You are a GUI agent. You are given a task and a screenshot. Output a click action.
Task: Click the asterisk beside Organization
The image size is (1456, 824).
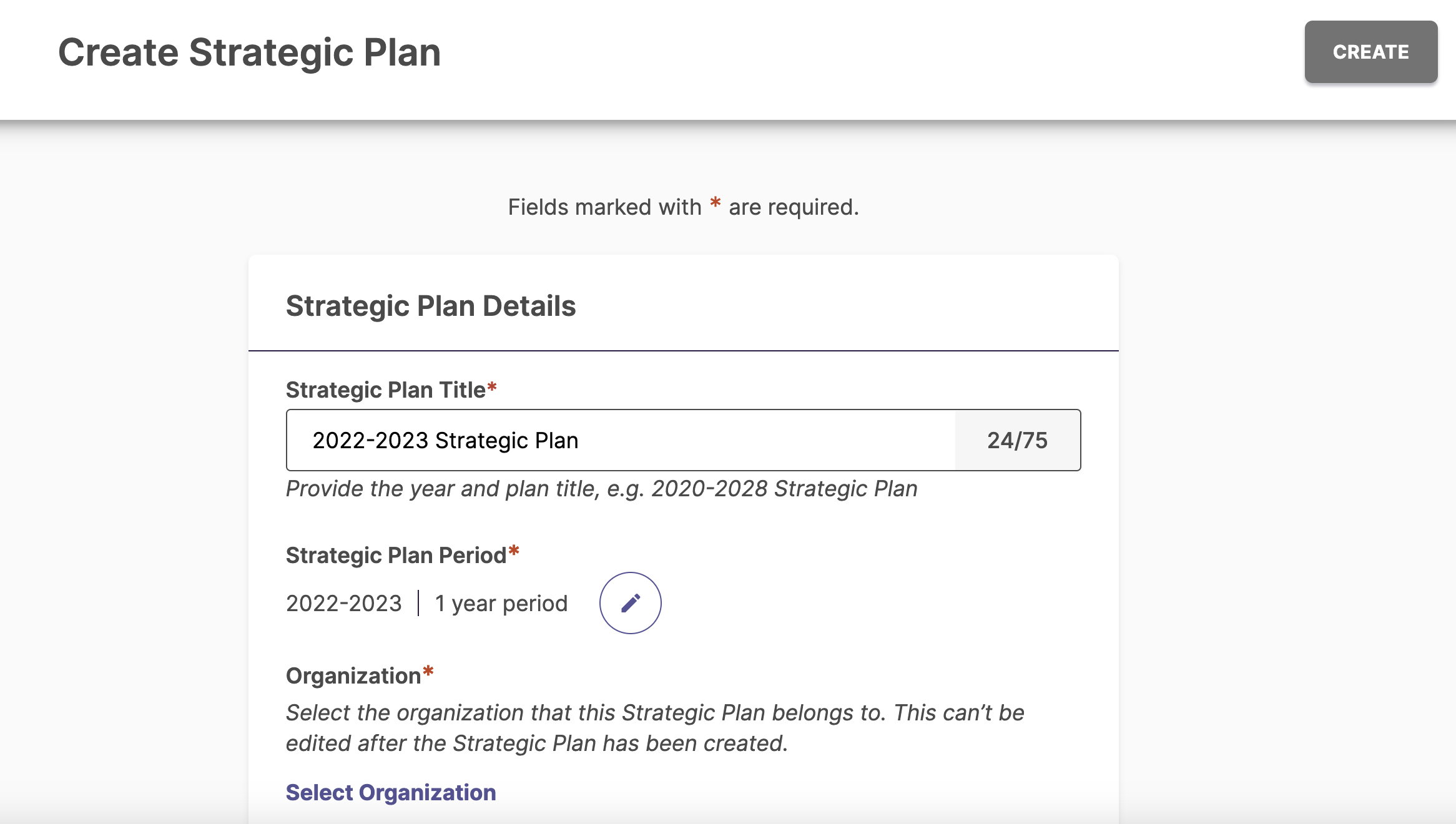tap(428, 672)
